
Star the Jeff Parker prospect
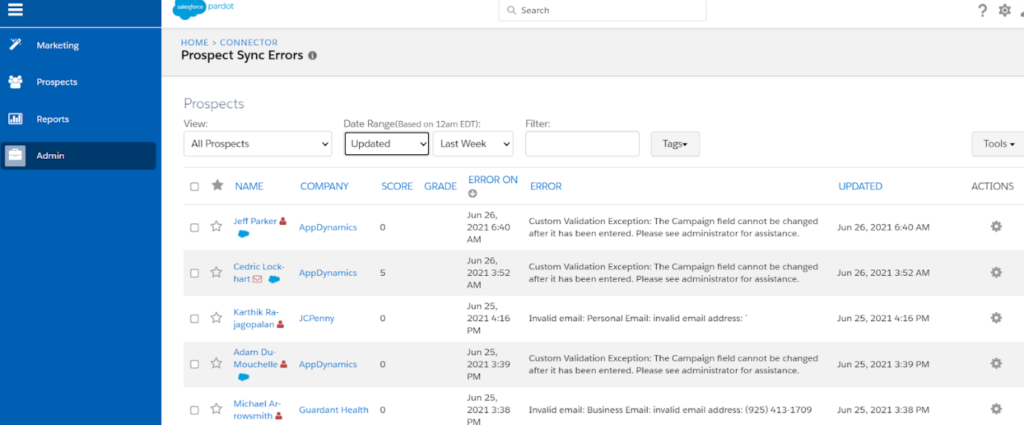pos(216,227)
